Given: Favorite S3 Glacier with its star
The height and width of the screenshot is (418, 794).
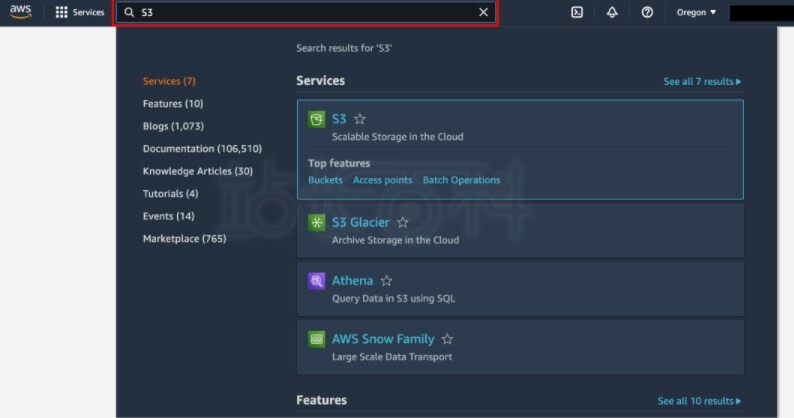Looking at the screenshot, I should 403,222.
